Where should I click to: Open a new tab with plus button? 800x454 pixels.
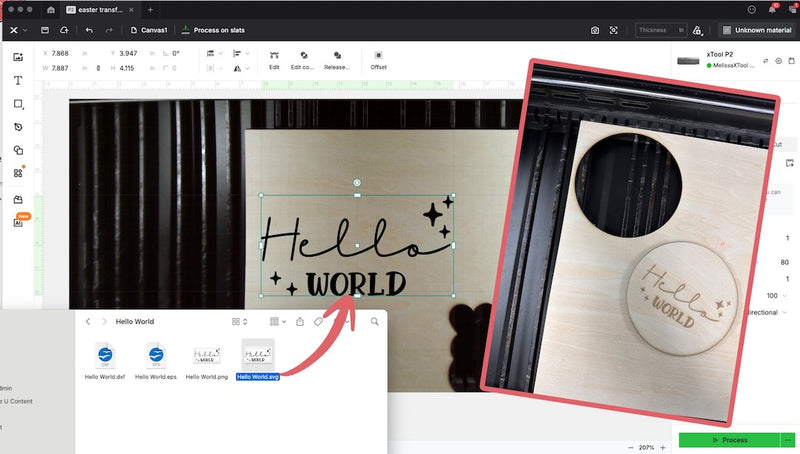point(150,10)
